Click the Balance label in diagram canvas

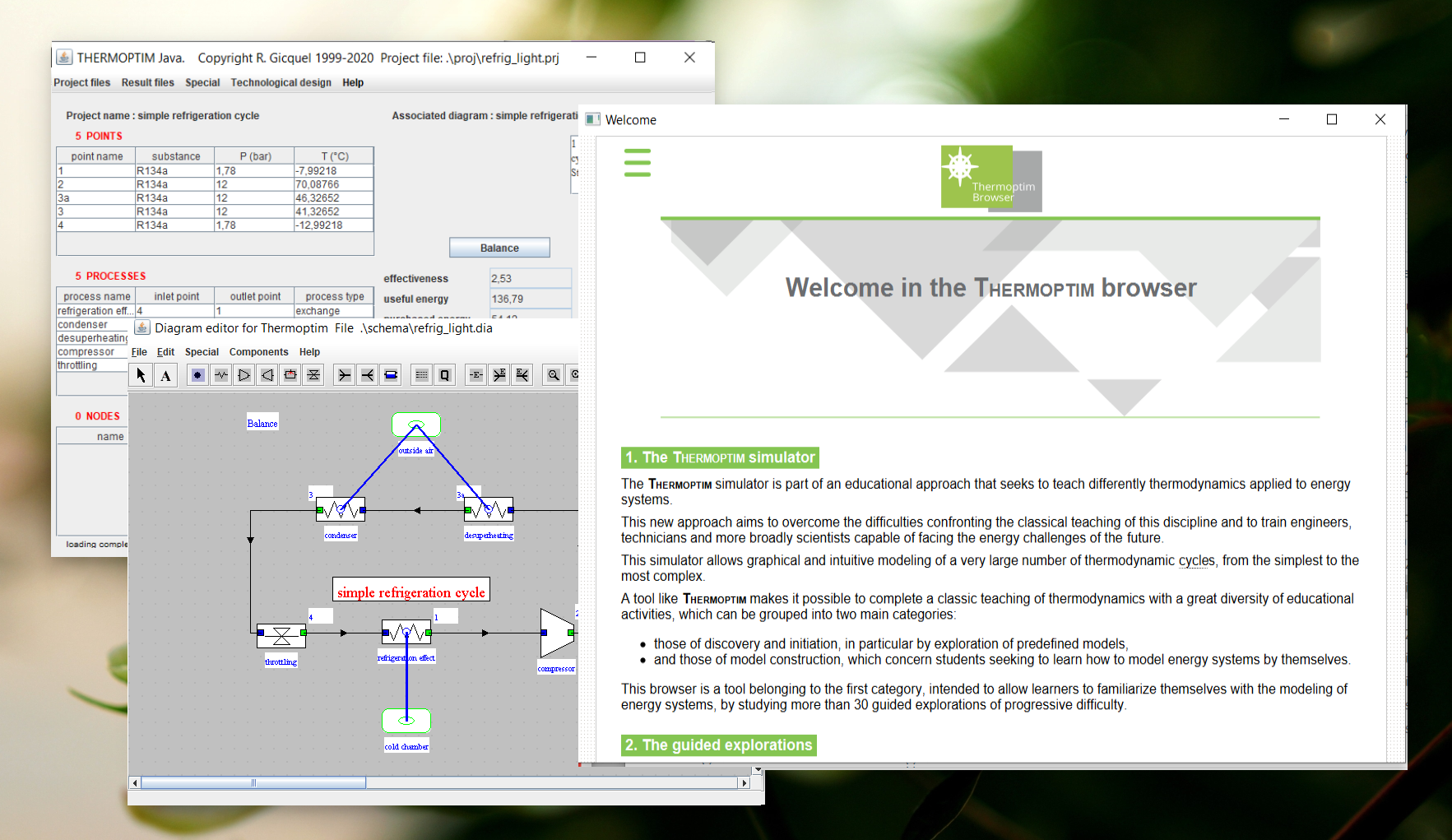[x=262, y=423]
